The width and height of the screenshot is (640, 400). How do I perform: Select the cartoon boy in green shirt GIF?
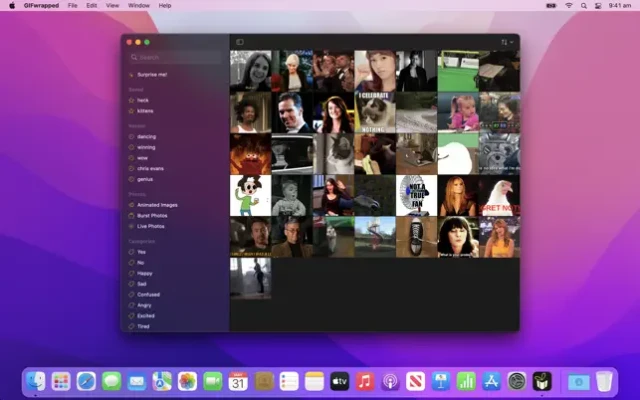click(251, 196)
